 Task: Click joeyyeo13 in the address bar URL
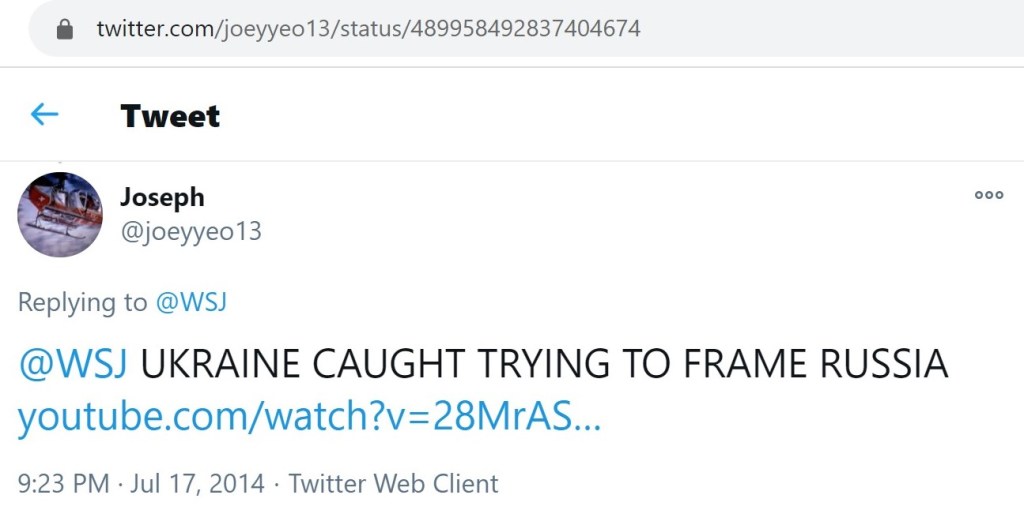tap(267, 29)
